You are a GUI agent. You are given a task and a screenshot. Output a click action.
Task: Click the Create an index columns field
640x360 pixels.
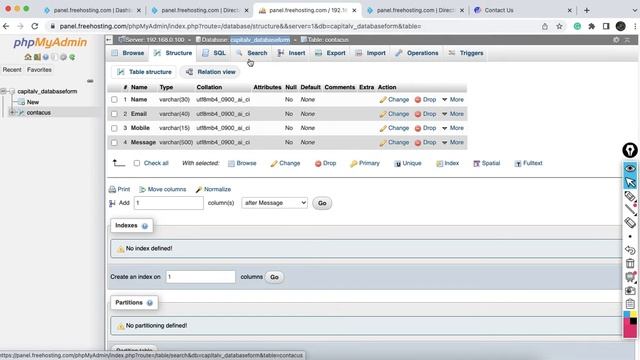tap(200, 277)
